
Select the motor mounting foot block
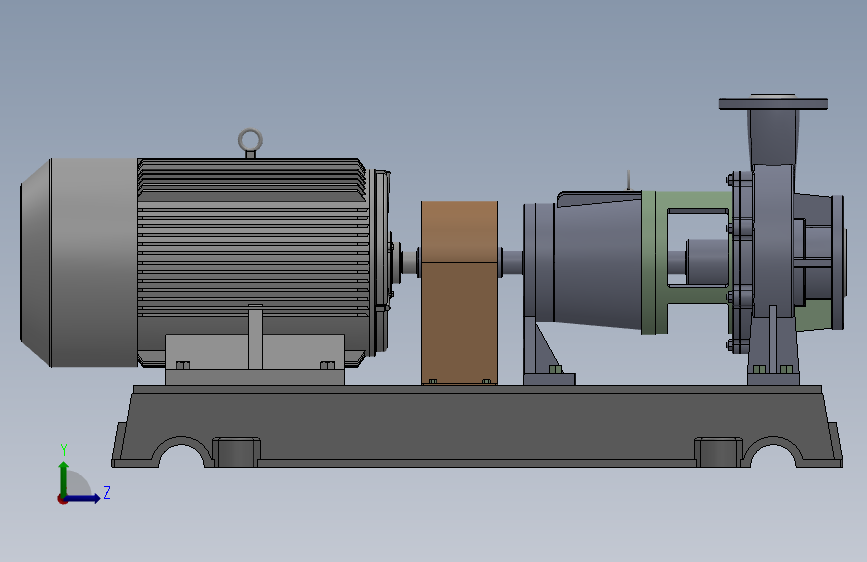coord(255,358)
